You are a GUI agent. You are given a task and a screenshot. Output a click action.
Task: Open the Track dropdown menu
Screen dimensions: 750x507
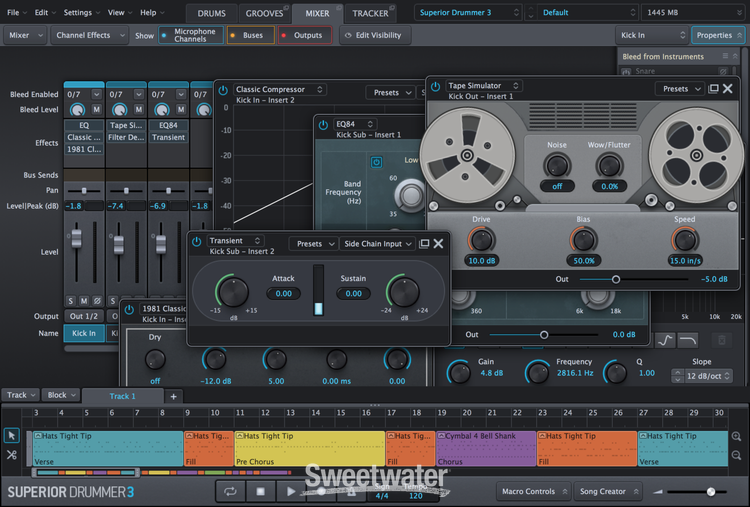21,395
